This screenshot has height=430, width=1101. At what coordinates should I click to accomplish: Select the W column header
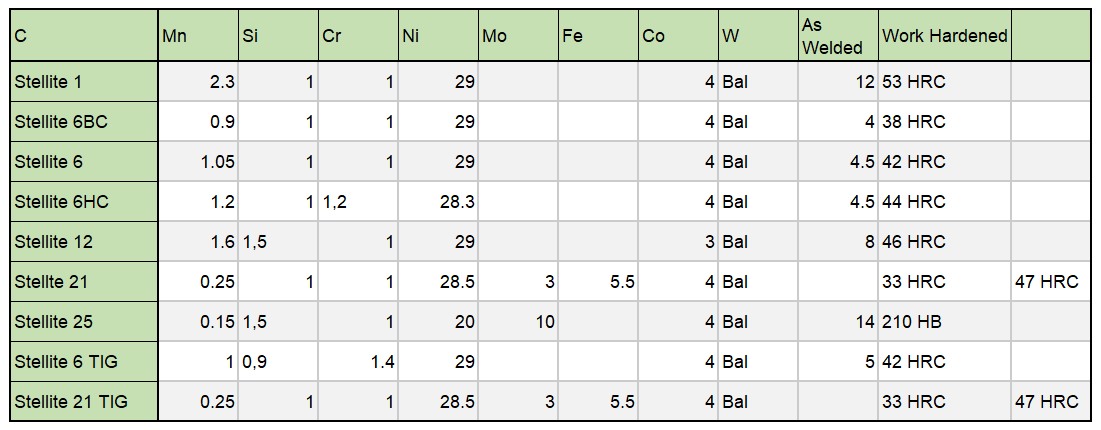758,36
